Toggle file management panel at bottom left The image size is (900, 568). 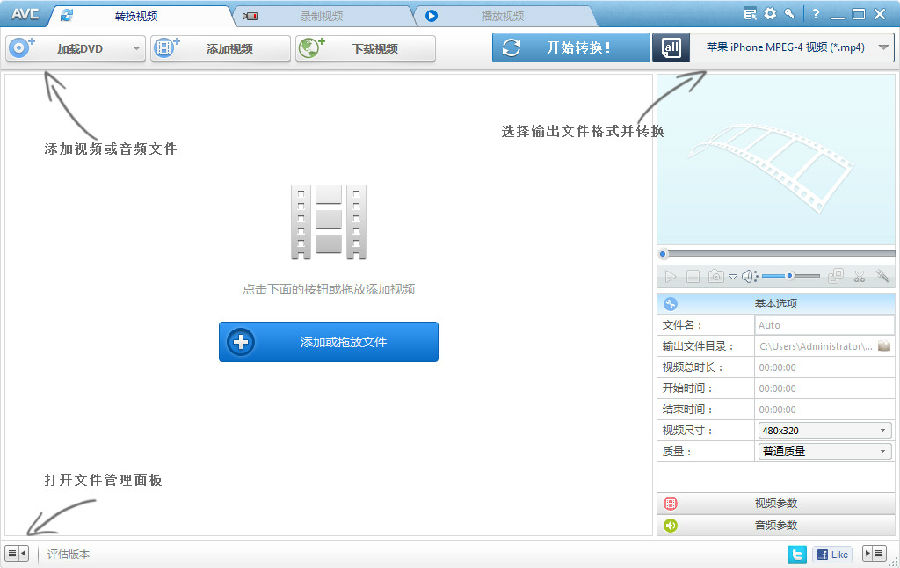pos(16,554)
